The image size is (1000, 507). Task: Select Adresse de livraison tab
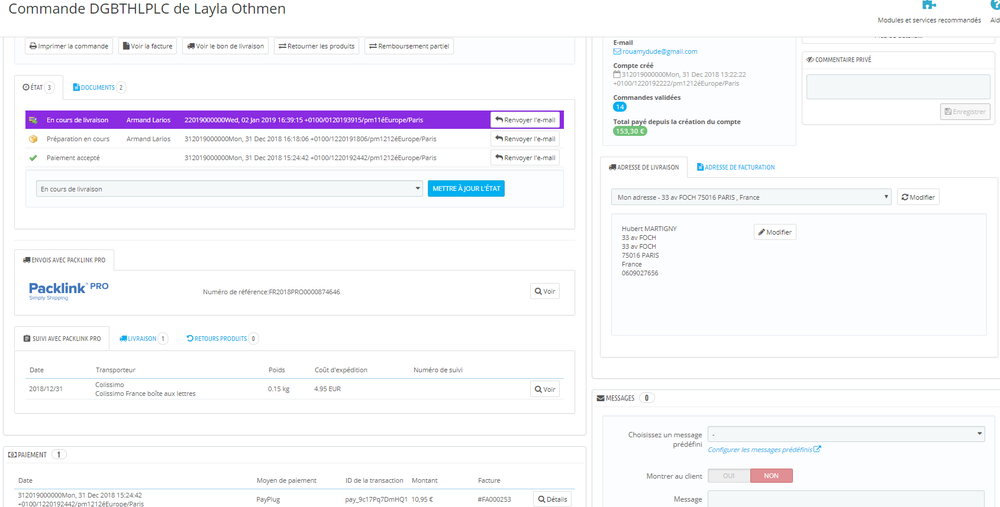[x=644, y=167]
